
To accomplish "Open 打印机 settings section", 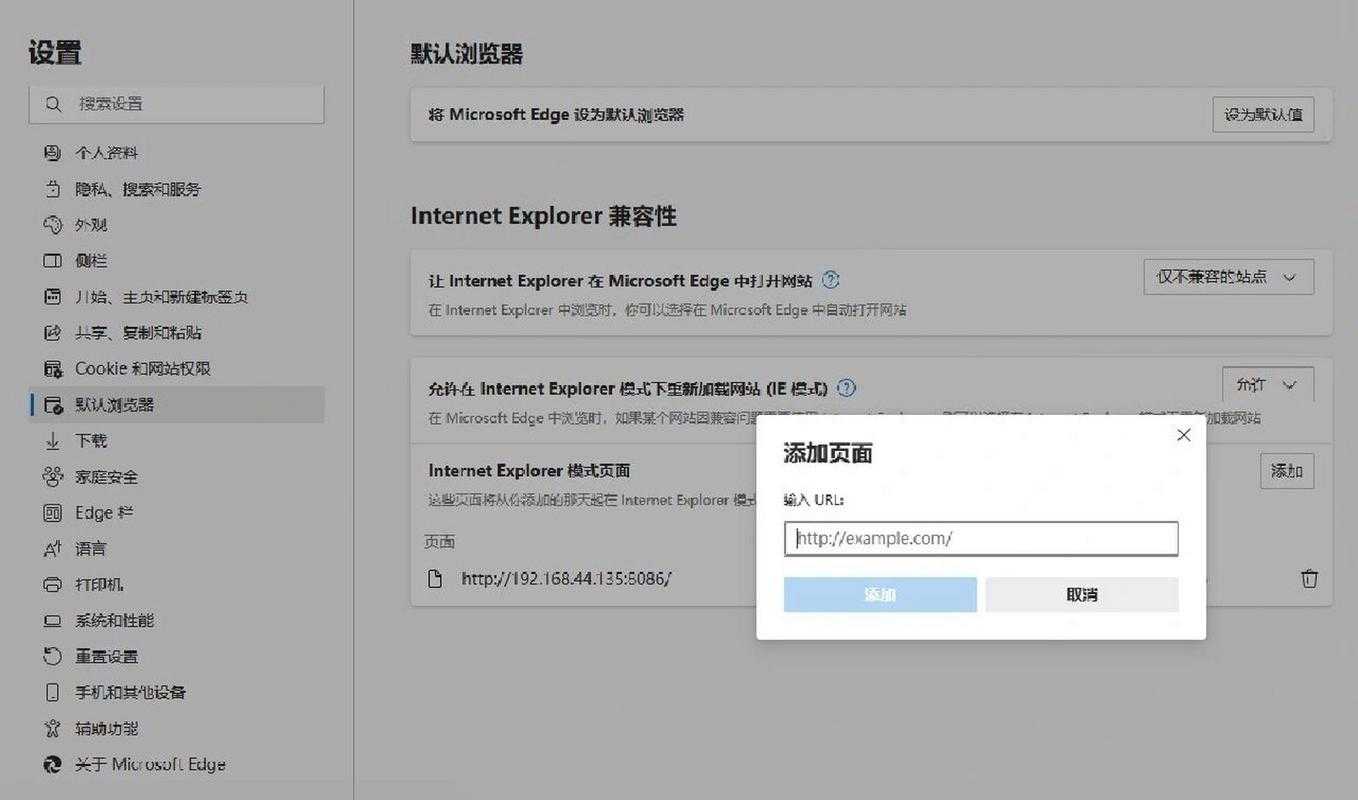I will pos(177,585).
